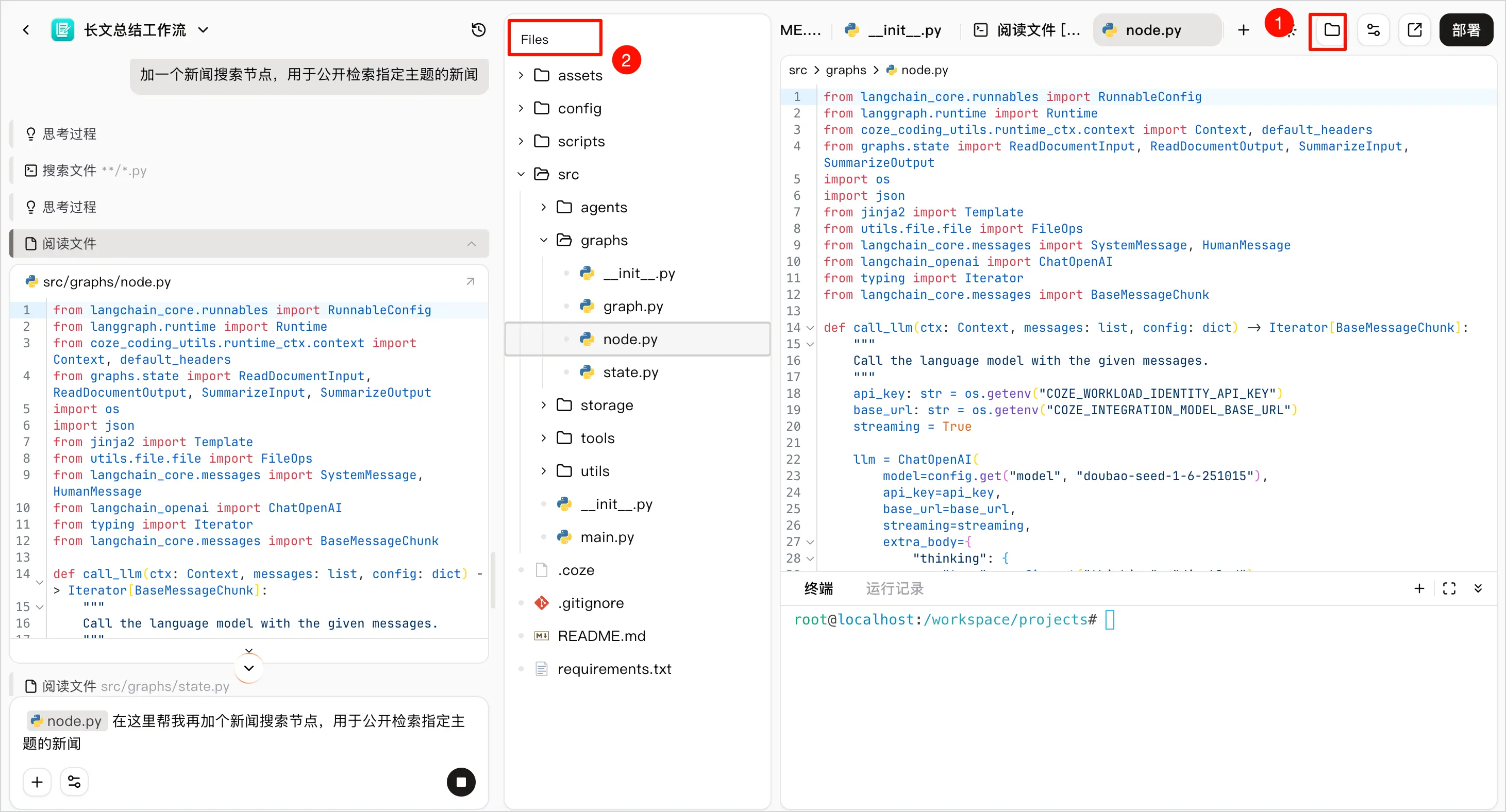
Task: Fold the thinking block at line 28
Action: click(810, 559)
